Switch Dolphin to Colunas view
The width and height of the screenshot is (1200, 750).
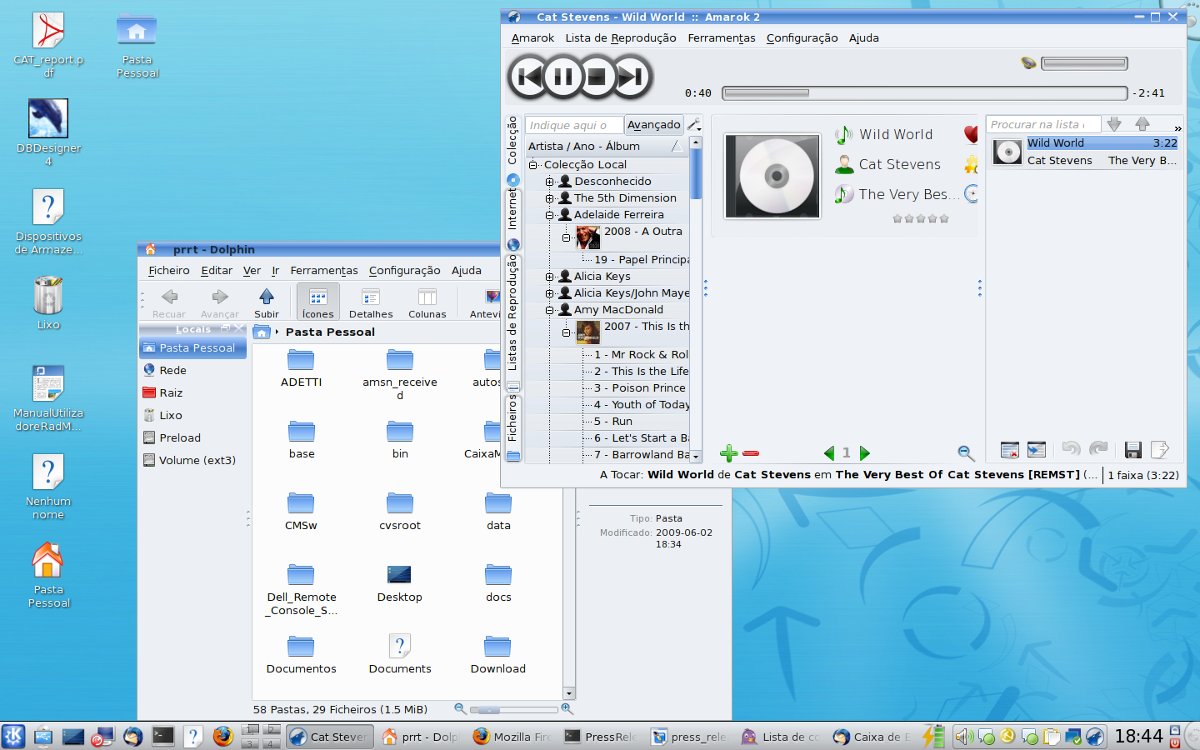[427, 302]
